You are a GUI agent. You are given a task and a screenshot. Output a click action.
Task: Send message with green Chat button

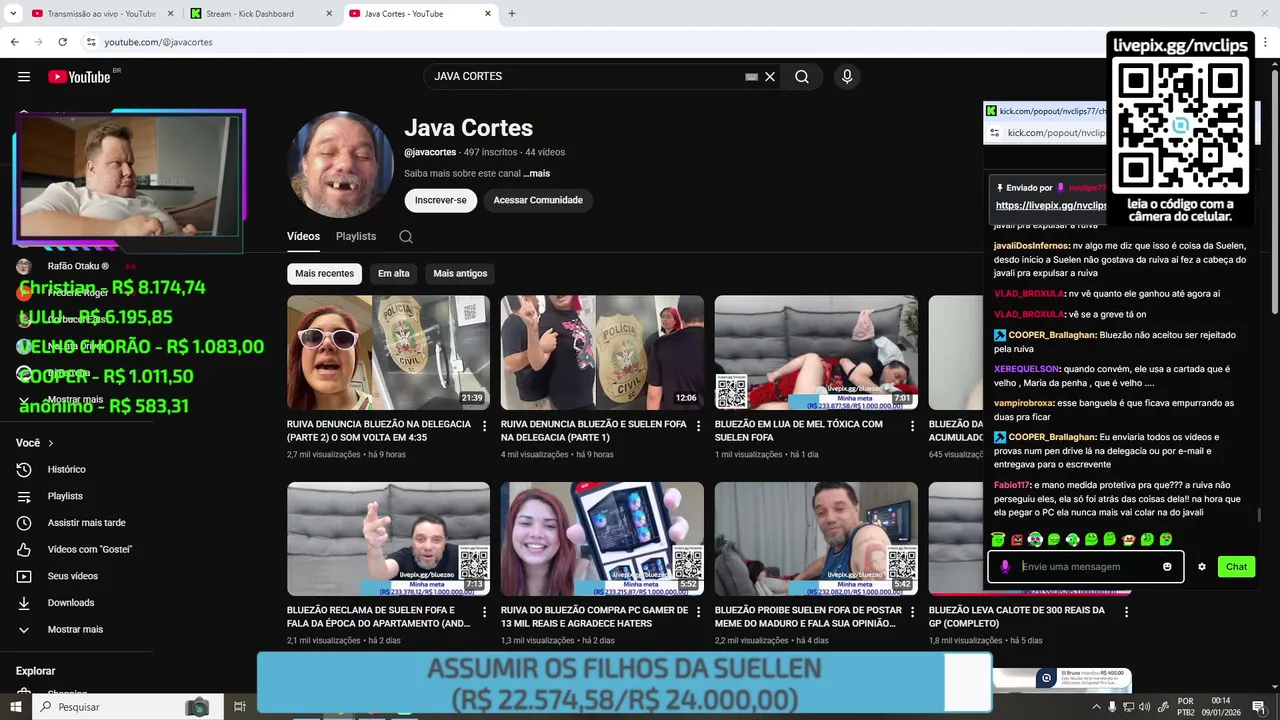(x=1237, y=567)
